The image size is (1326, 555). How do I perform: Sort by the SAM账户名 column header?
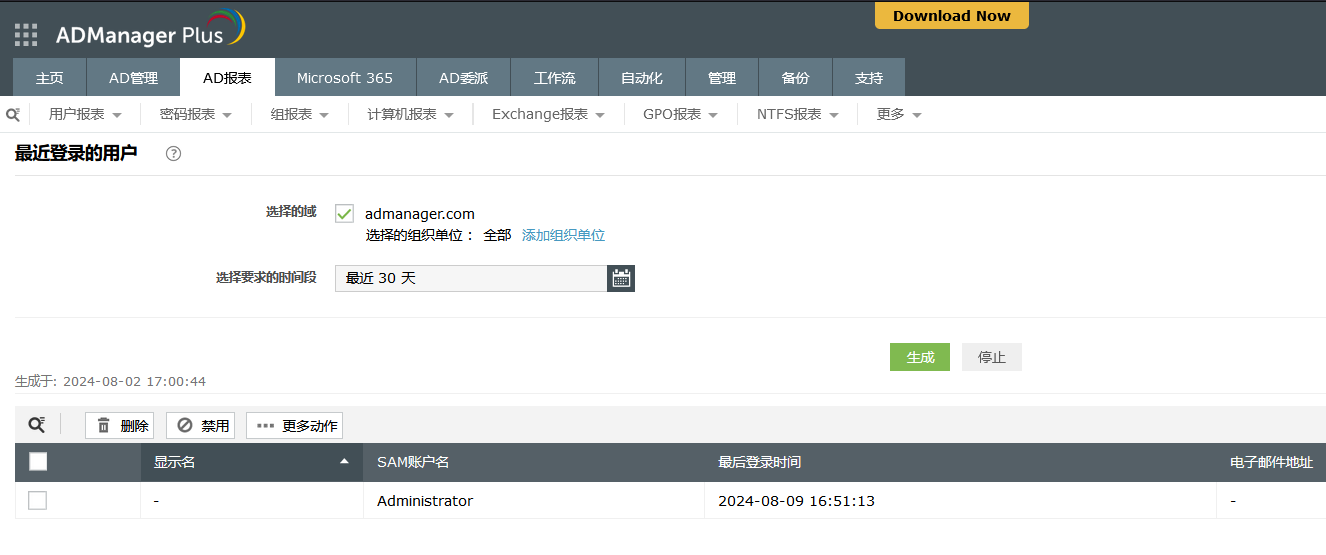tap(413, 462)
